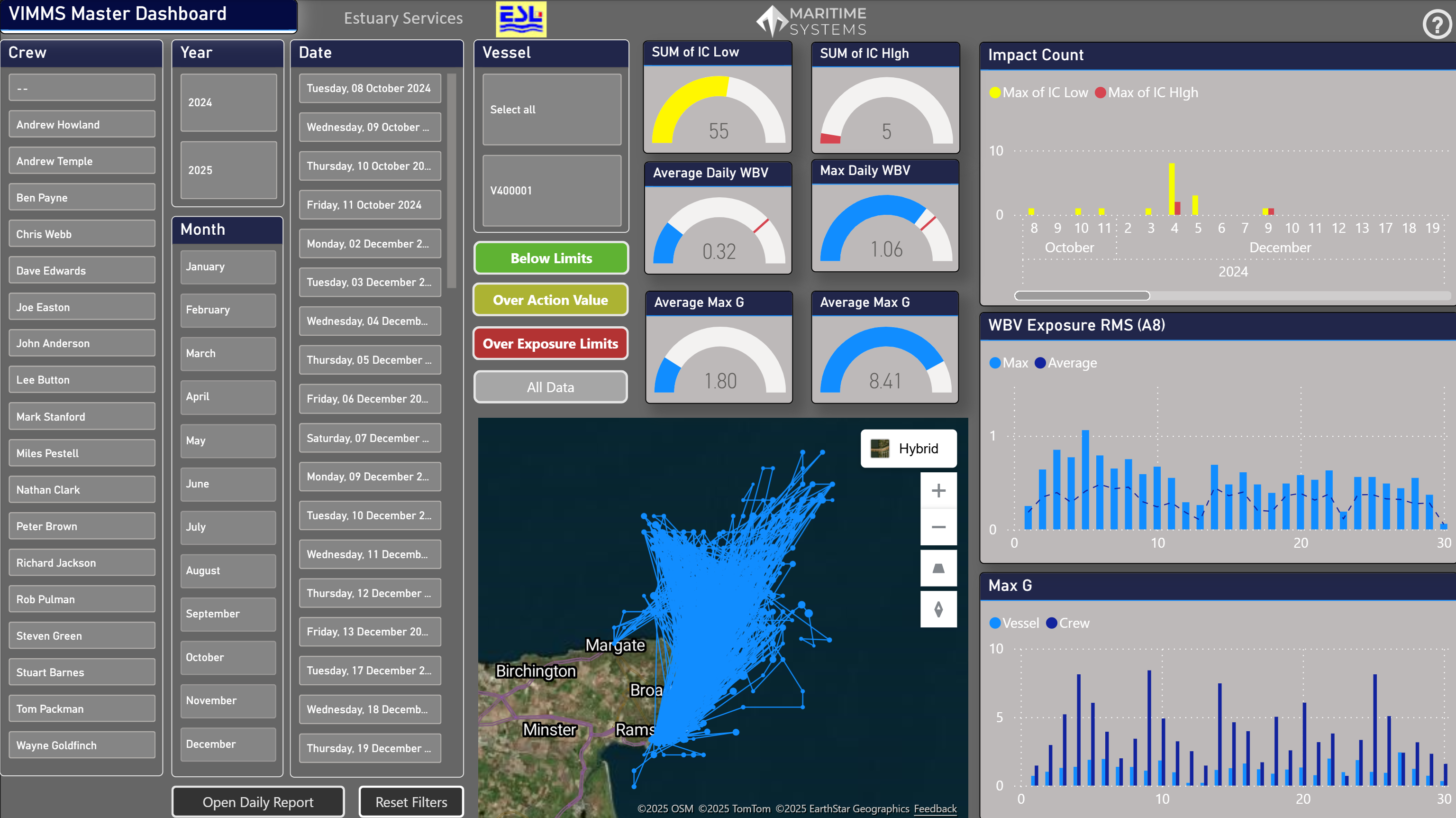Filter month to December

click(x=228, y=744)
